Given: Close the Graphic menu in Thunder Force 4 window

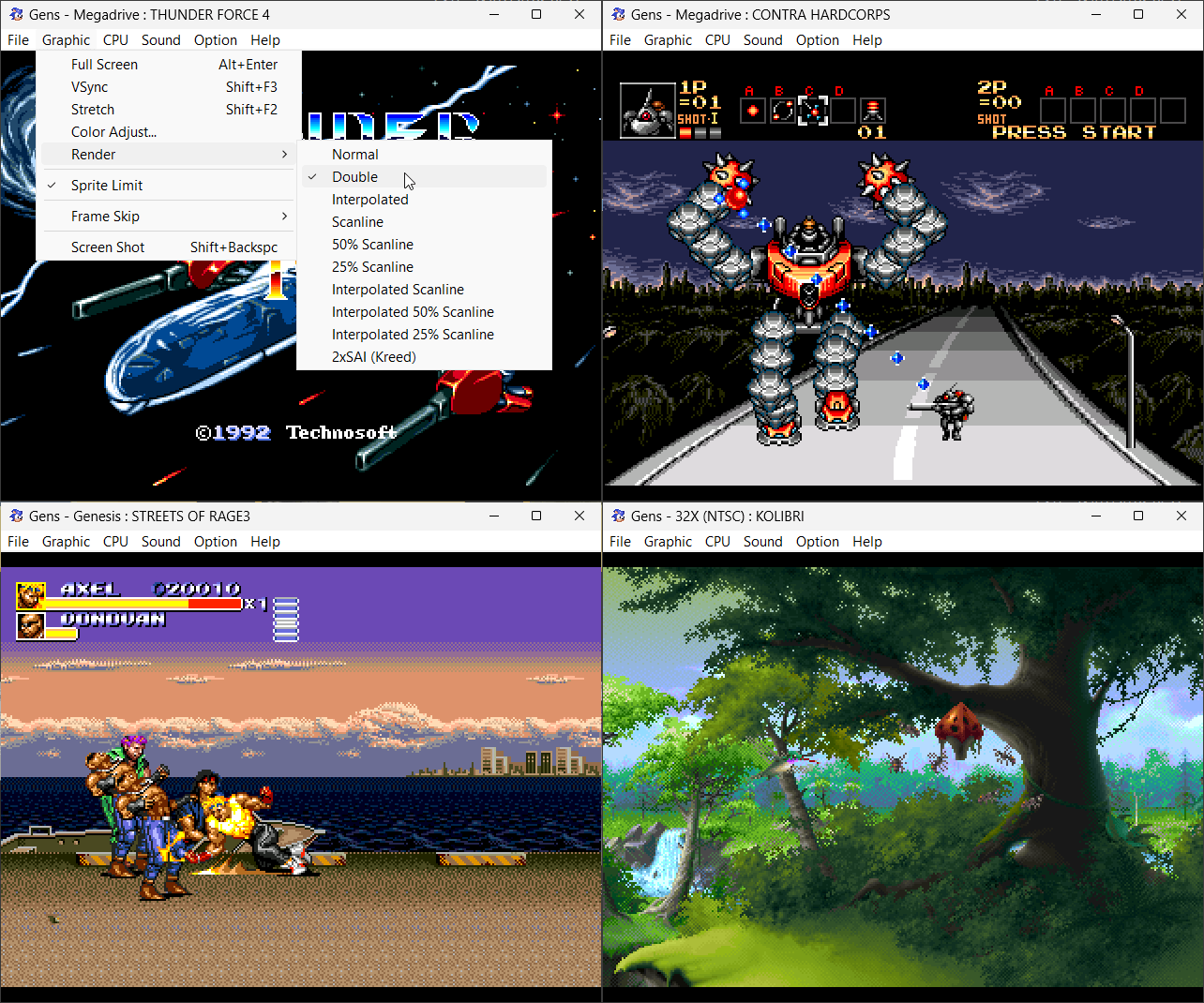Looking at the screenshot, I should 66,39.
